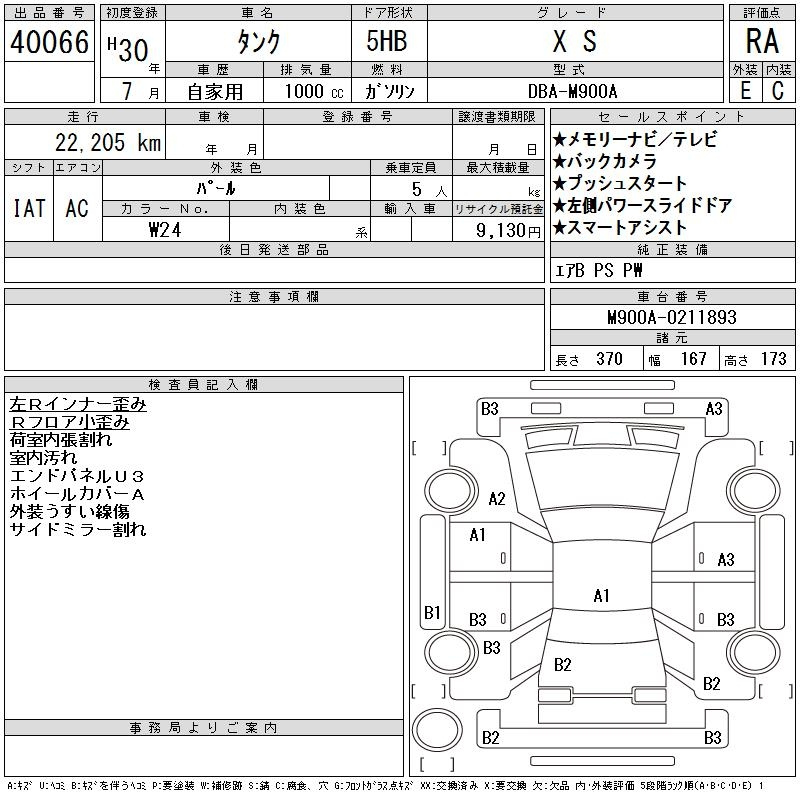Select the A3 mark beside the right door
This screenshot has height=800, width=800.
726,559
